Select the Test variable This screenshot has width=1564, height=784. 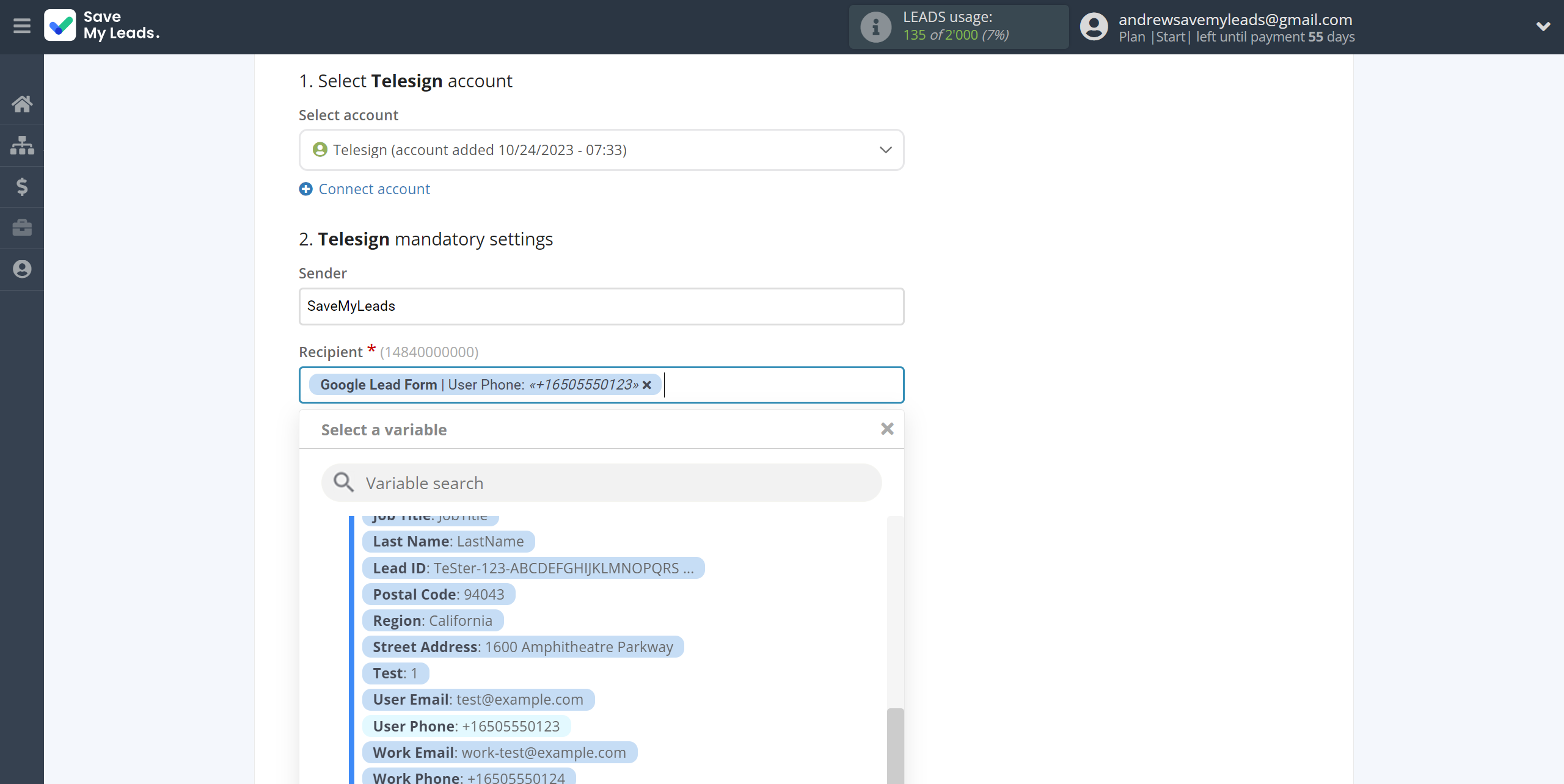pyautogui.click(x=395, y=673)
